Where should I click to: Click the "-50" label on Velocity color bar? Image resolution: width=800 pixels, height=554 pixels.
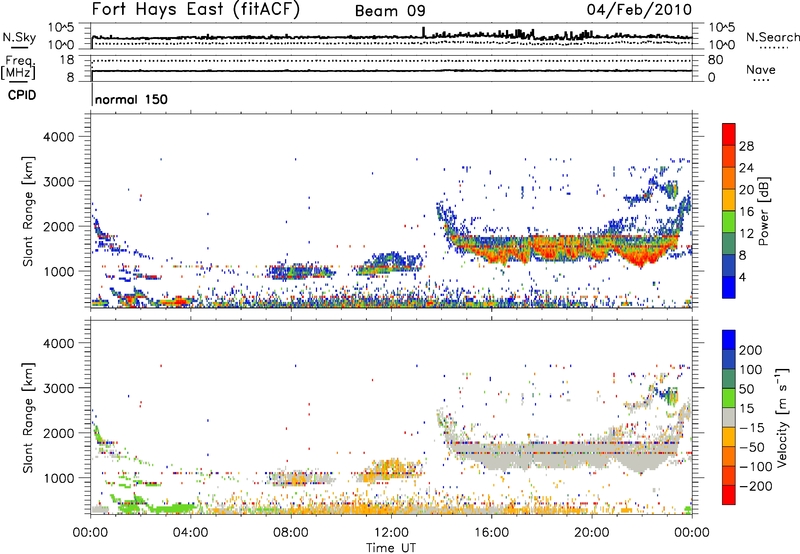pyautogui.click(x=751, y=447)
